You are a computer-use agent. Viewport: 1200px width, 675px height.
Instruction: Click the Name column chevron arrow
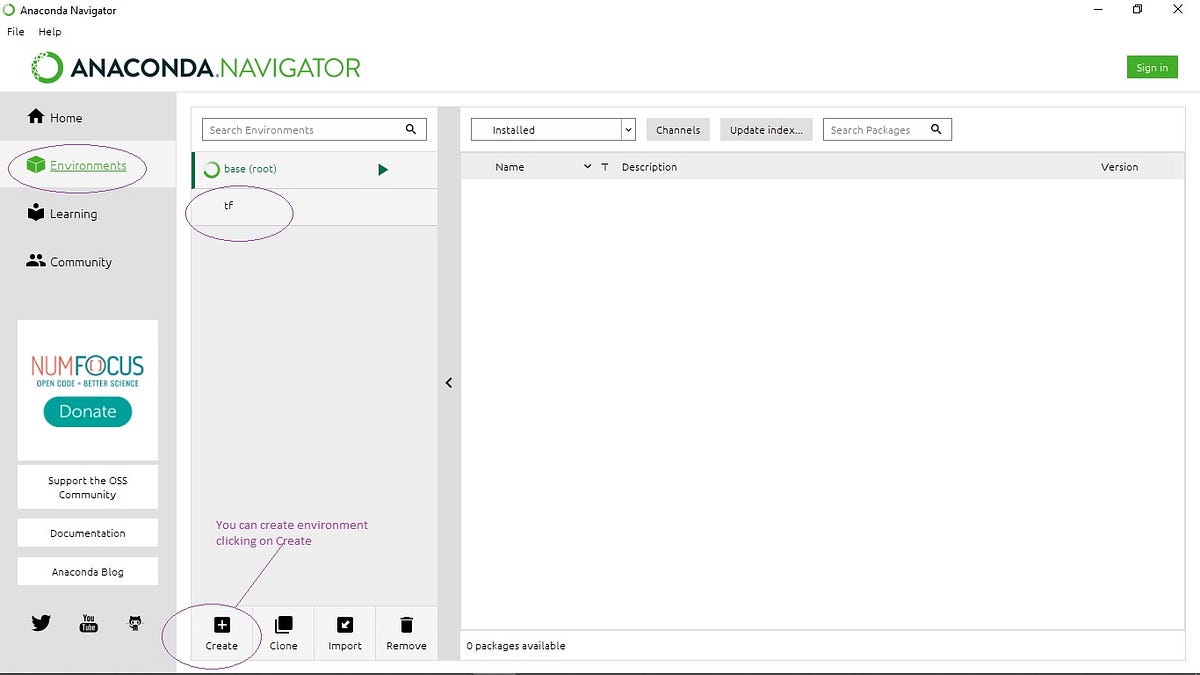tap(587, 167)
